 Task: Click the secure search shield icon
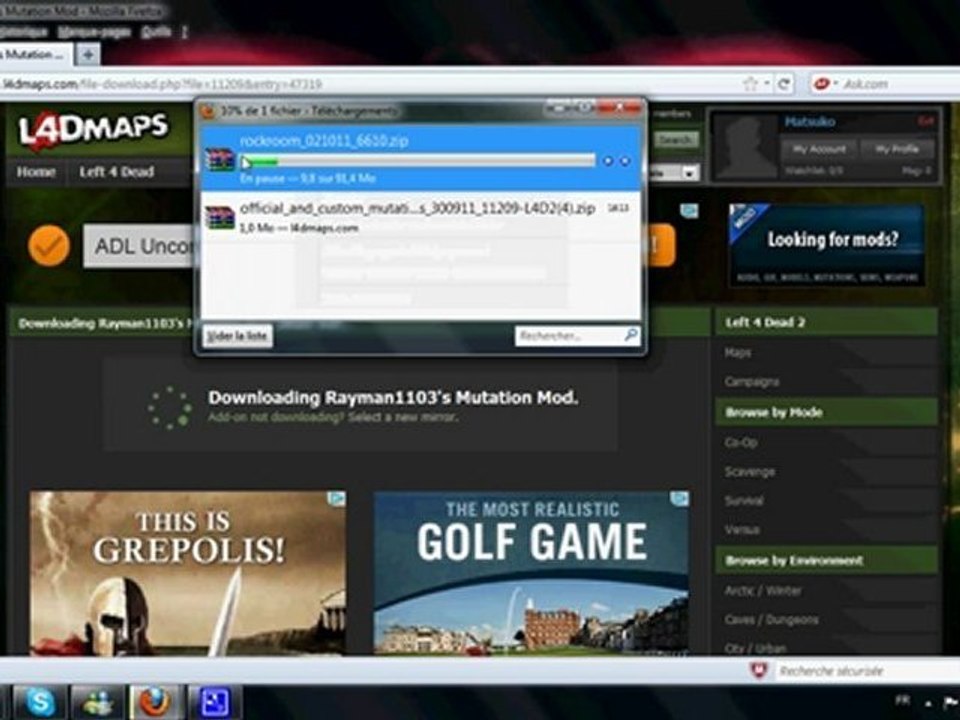[x=759, y=670]
